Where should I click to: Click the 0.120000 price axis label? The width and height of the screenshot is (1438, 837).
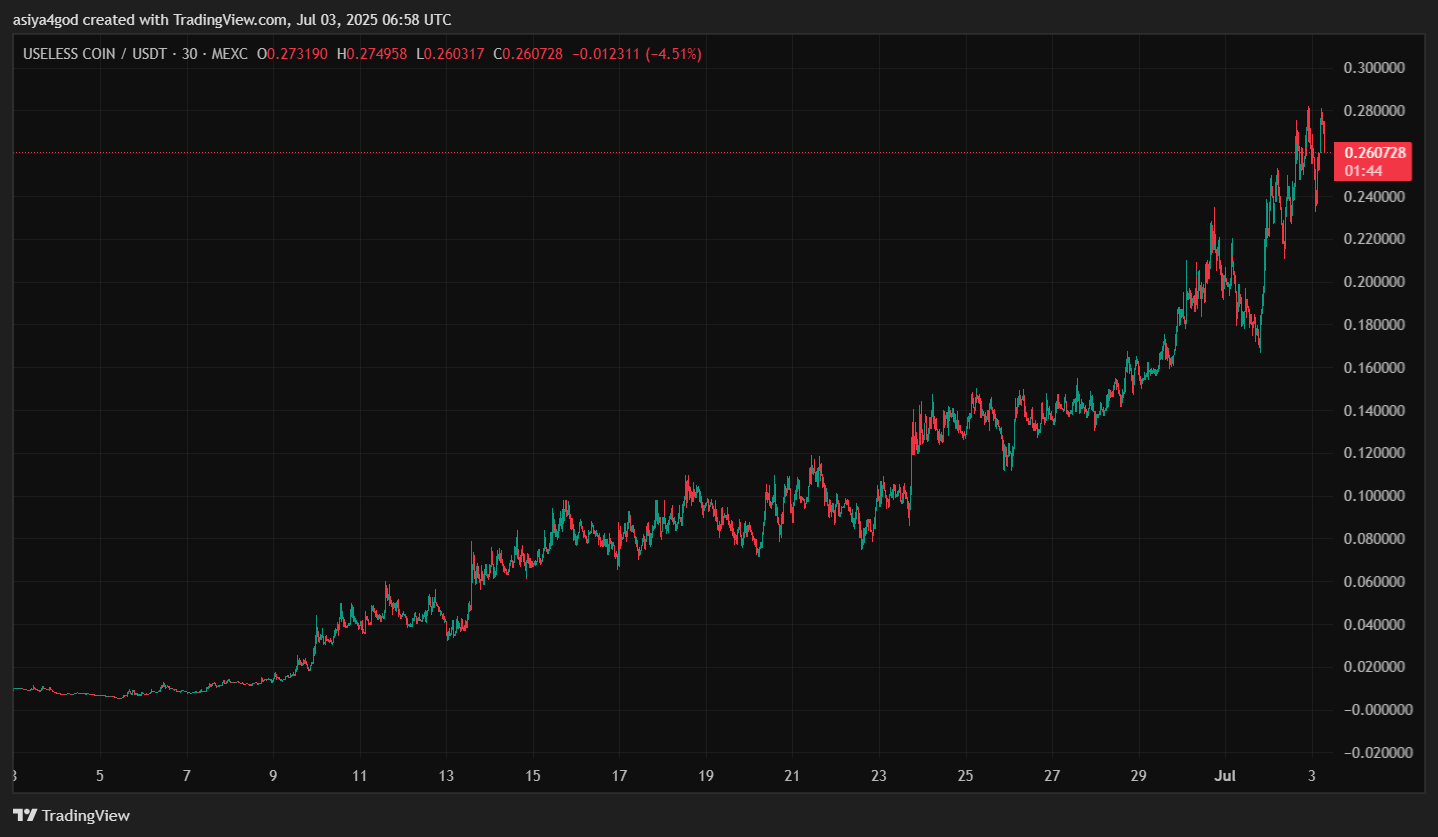point(1377,453)
